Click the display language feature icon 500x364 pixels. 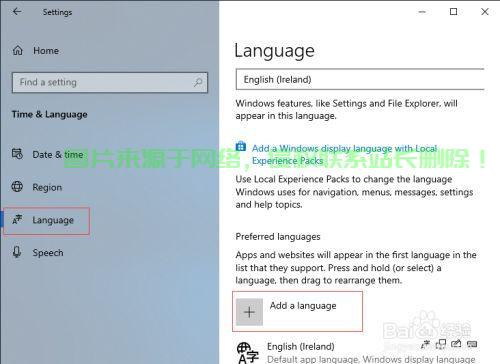425,344
